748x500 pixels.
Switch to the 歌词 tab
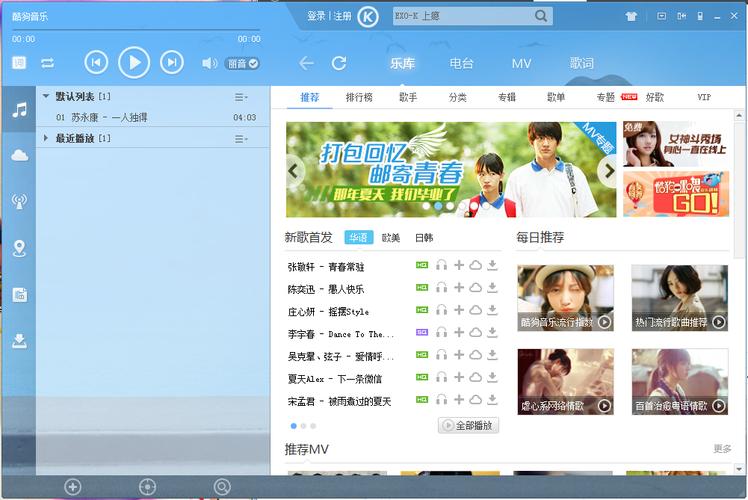click(582, 63)
